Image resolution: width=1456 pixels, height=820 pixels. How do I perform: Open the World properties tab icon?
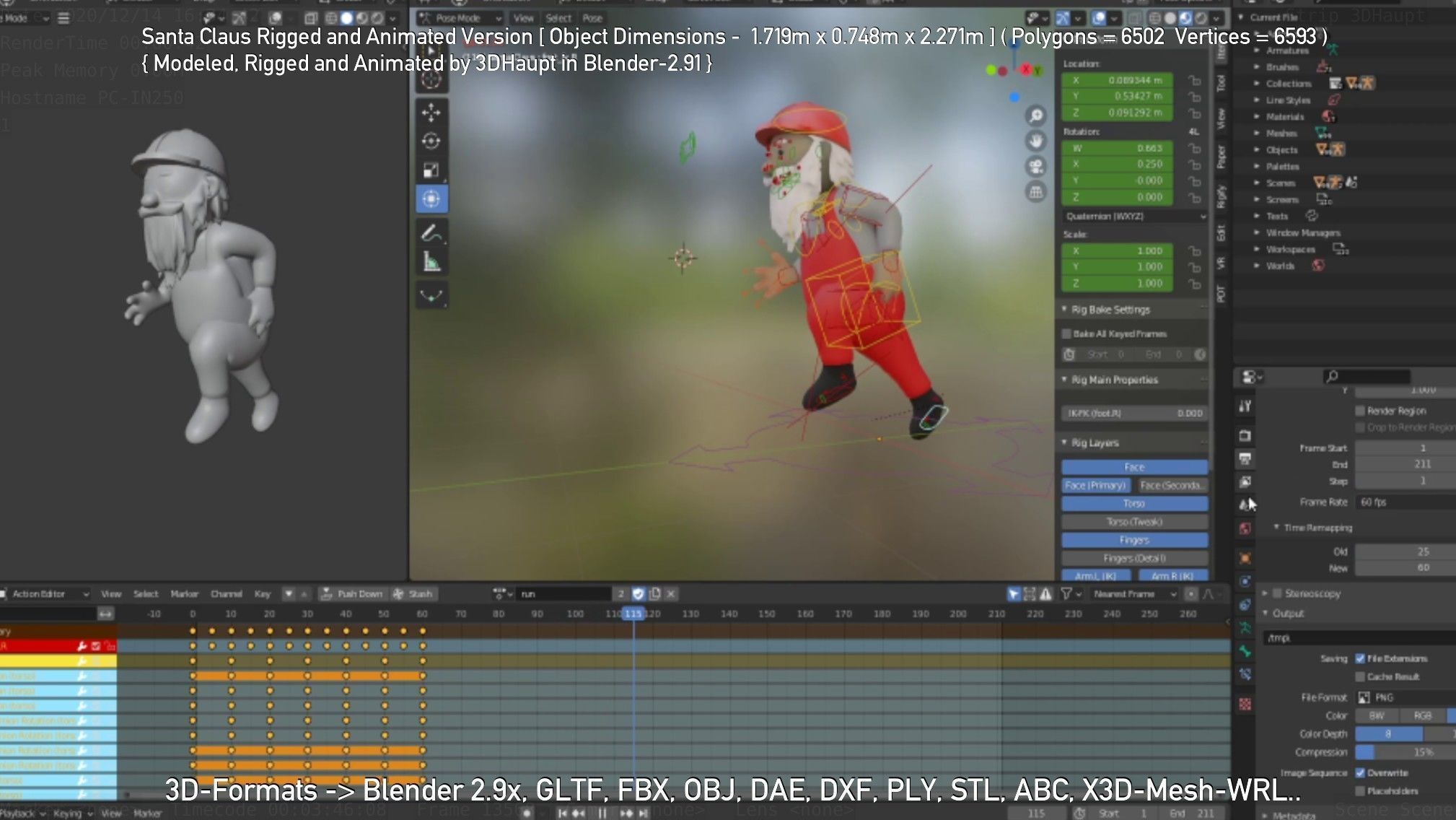click(1245, 528)
